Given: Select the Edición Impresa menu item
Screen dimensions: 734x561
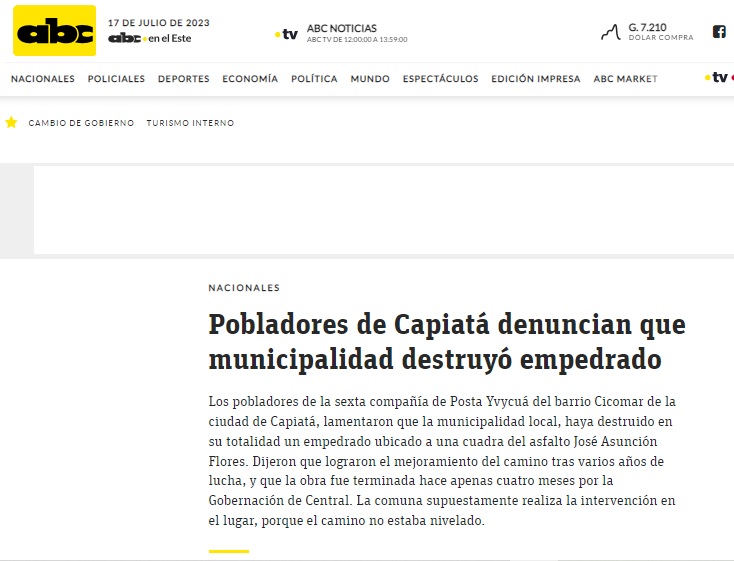Looking at the screenshot, I should pyautogui.click(x=535, y=79).
